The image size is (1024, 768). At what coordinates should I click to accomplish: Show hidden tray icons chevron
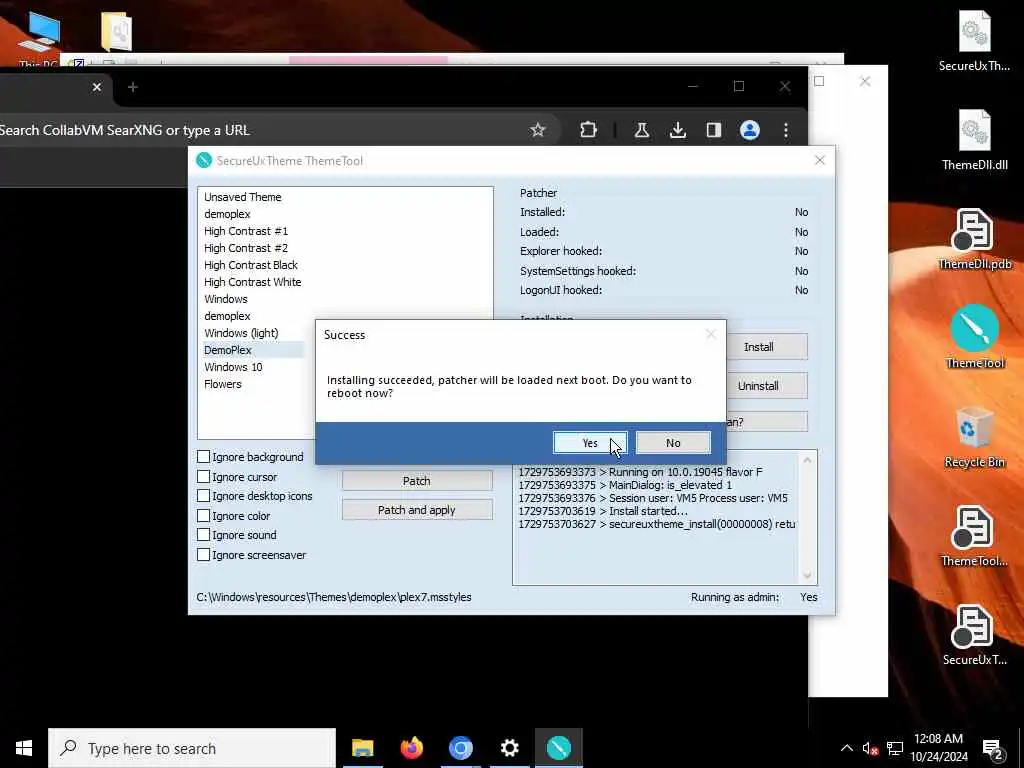[x=846, y=748]
